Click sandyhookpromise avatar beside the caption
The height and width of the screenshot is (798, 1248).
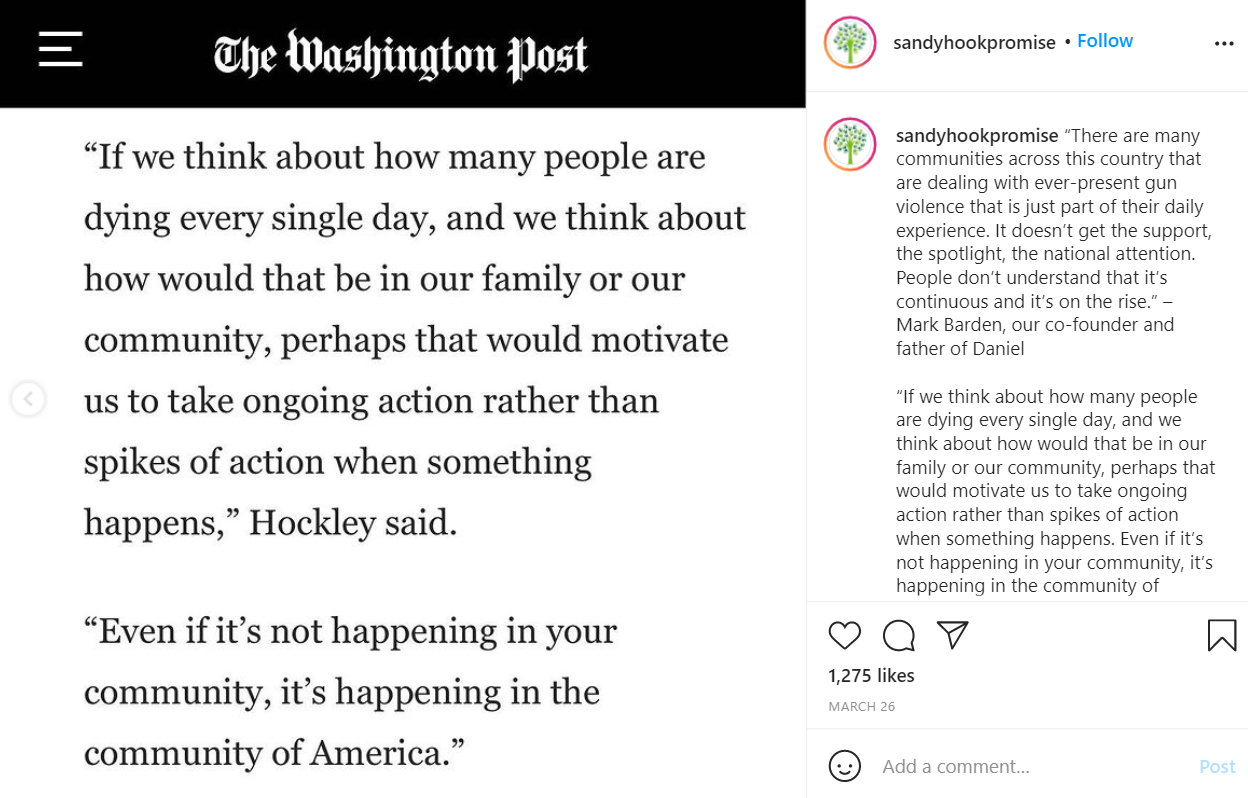(x=850, y=142)
